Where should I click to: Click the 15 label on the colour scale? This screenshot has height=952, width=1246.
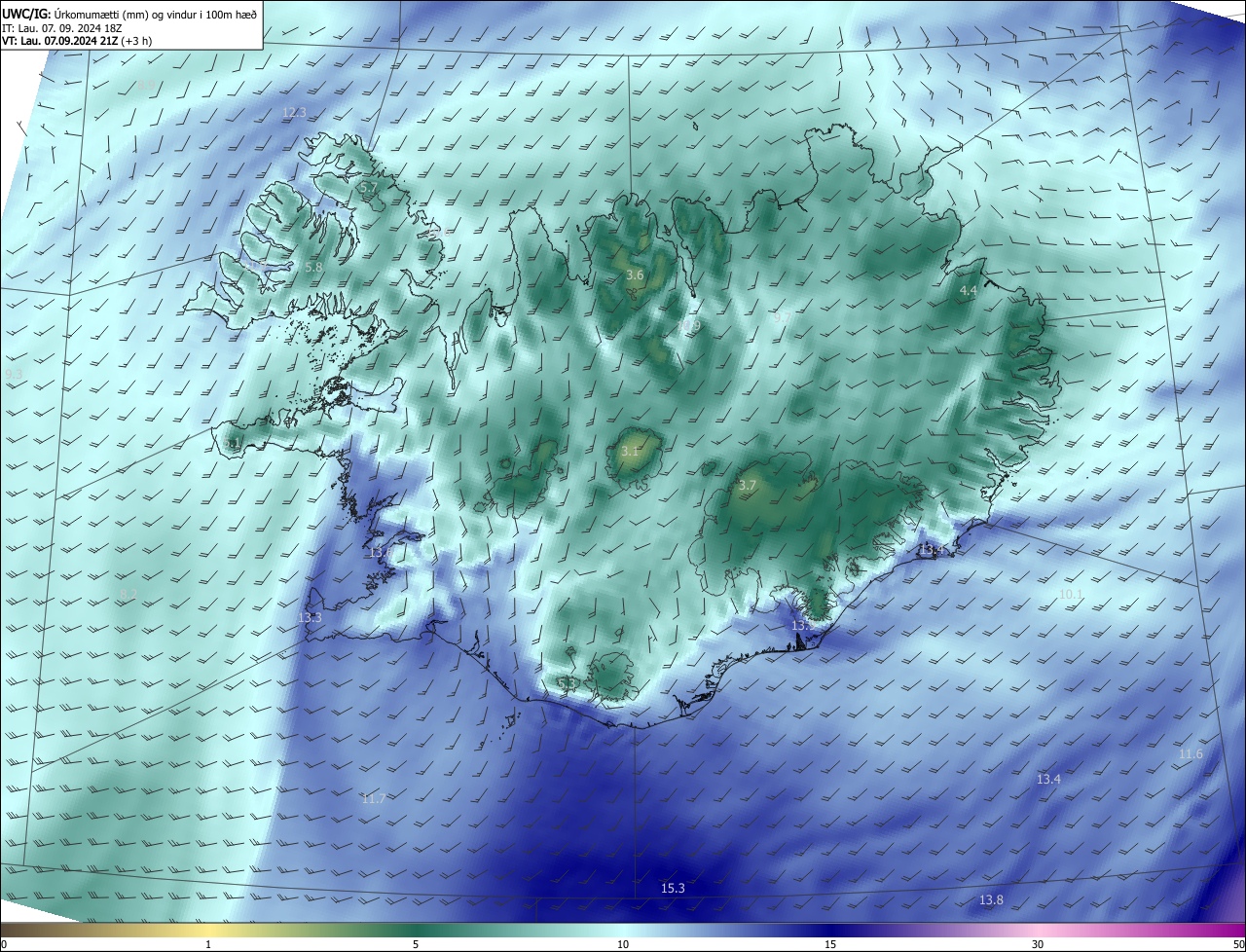pyautogui.click(x=829, y=944)
